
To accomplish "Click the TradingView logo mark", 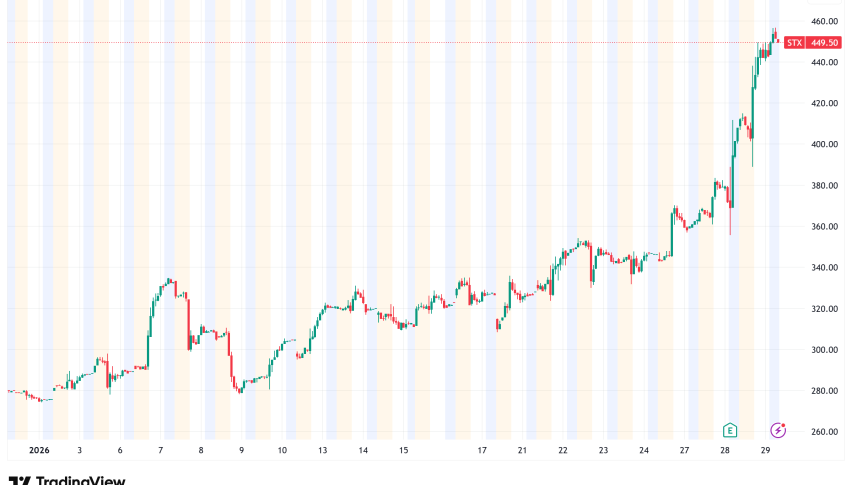I will coord(18,480).
